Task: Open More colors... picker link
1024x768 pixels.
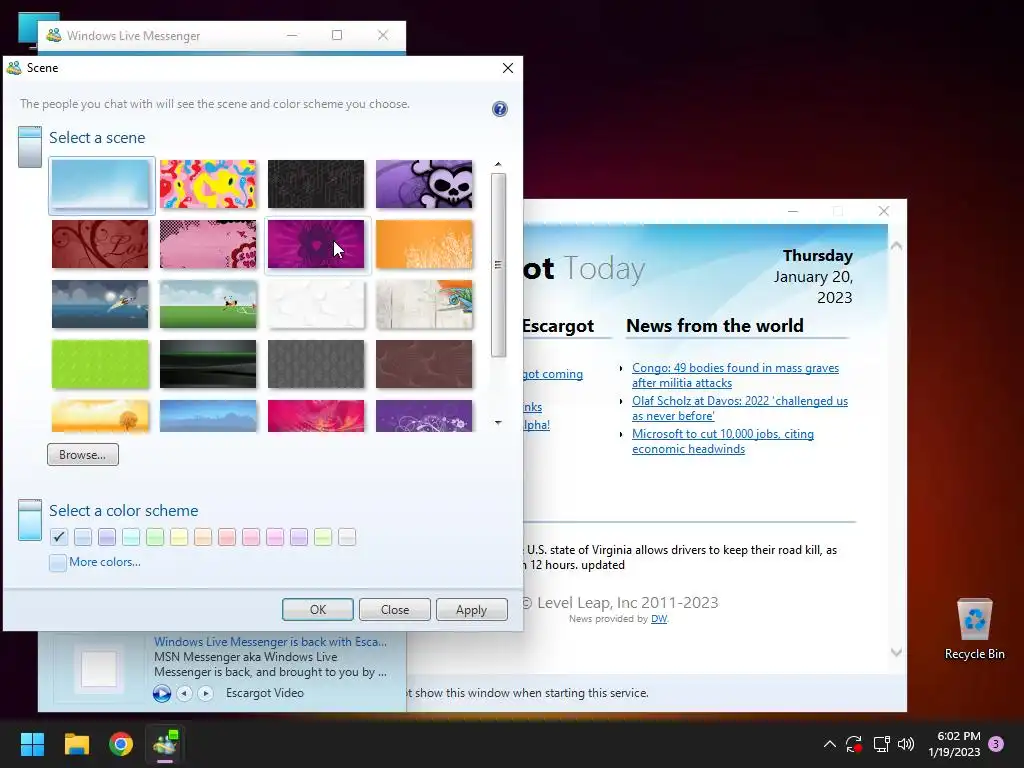Action: (x=104, y=562)
